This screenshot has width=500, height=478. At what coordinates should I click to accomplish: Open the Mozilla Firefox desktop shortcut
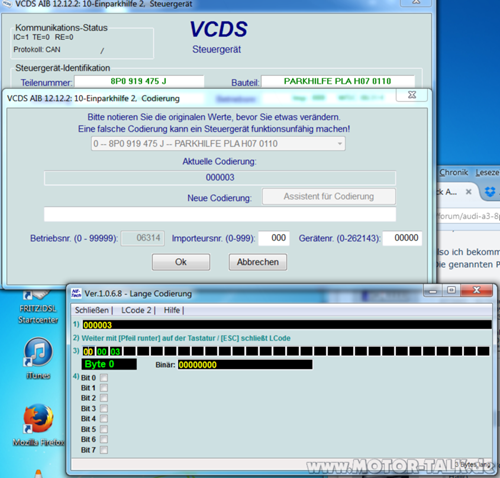[x=38, y=425]
